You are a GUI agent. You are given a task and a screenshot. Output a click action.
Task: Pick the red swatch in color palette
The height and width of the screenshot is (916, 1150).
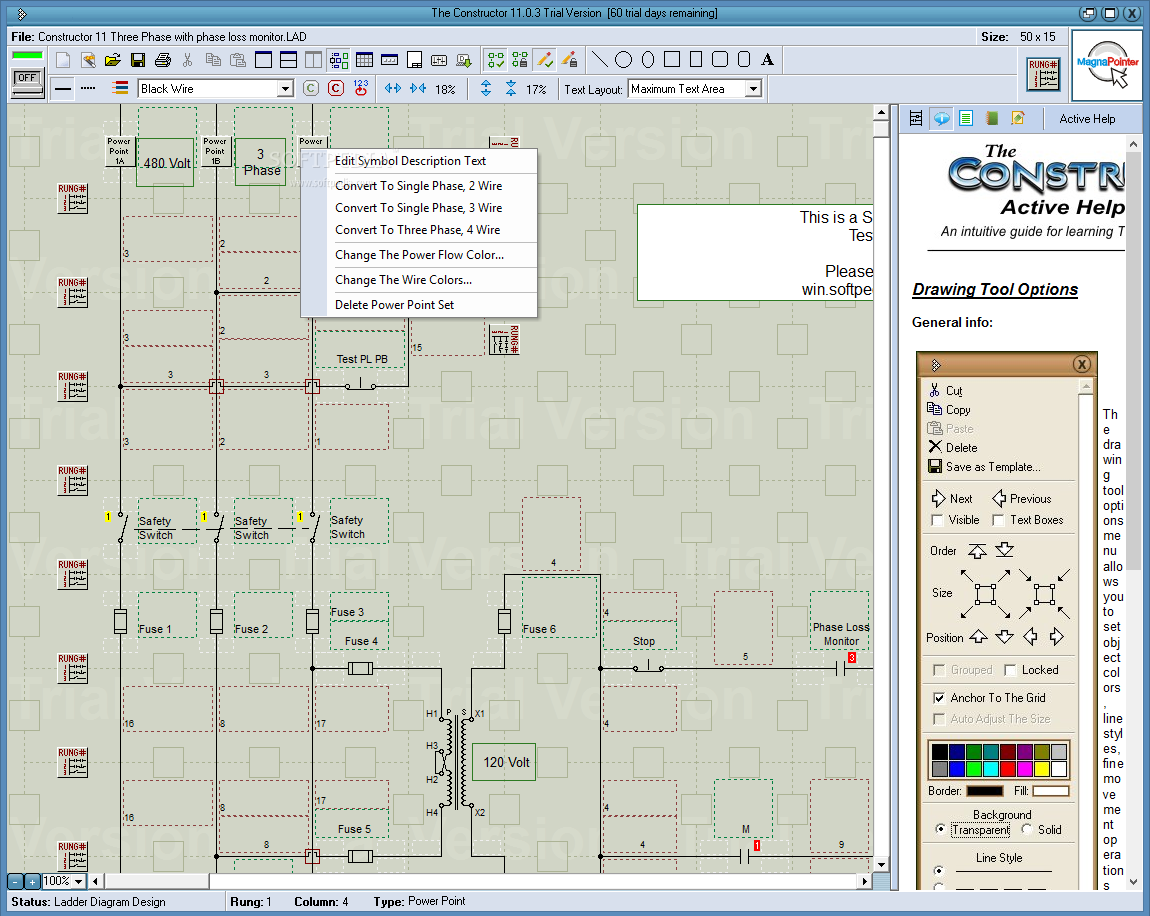[x=1008, y=769]
